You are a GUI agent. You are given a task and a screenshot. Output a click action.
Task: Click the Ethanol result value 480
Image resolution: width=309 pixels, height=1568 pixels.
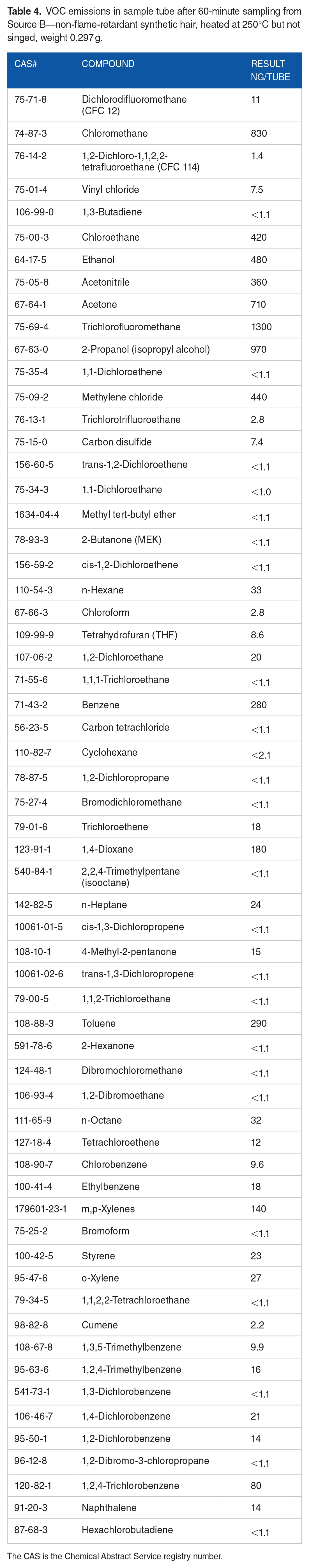tap(259, 260)
